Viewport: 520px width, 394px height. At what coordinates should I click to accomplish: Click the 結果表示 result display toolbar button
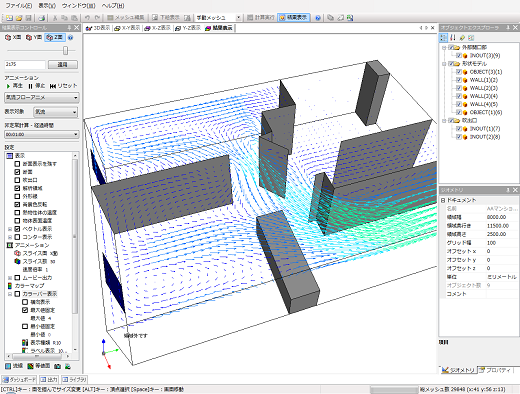point(293,18)
